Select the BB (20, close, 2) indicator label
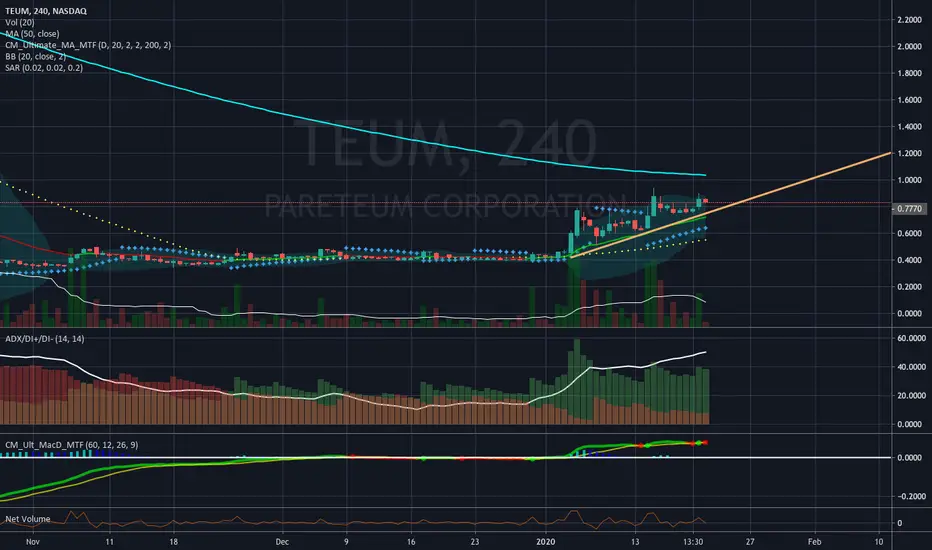Screen dimensions: 932x550 36,56
